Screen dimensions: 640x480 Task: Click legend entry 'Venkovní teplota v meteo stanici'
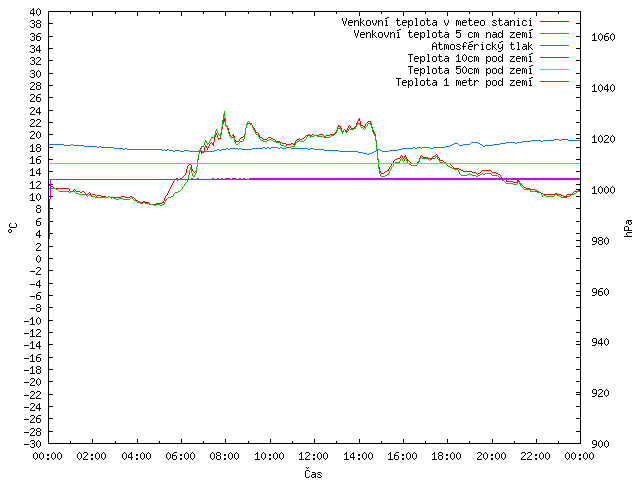coord(455,22)
